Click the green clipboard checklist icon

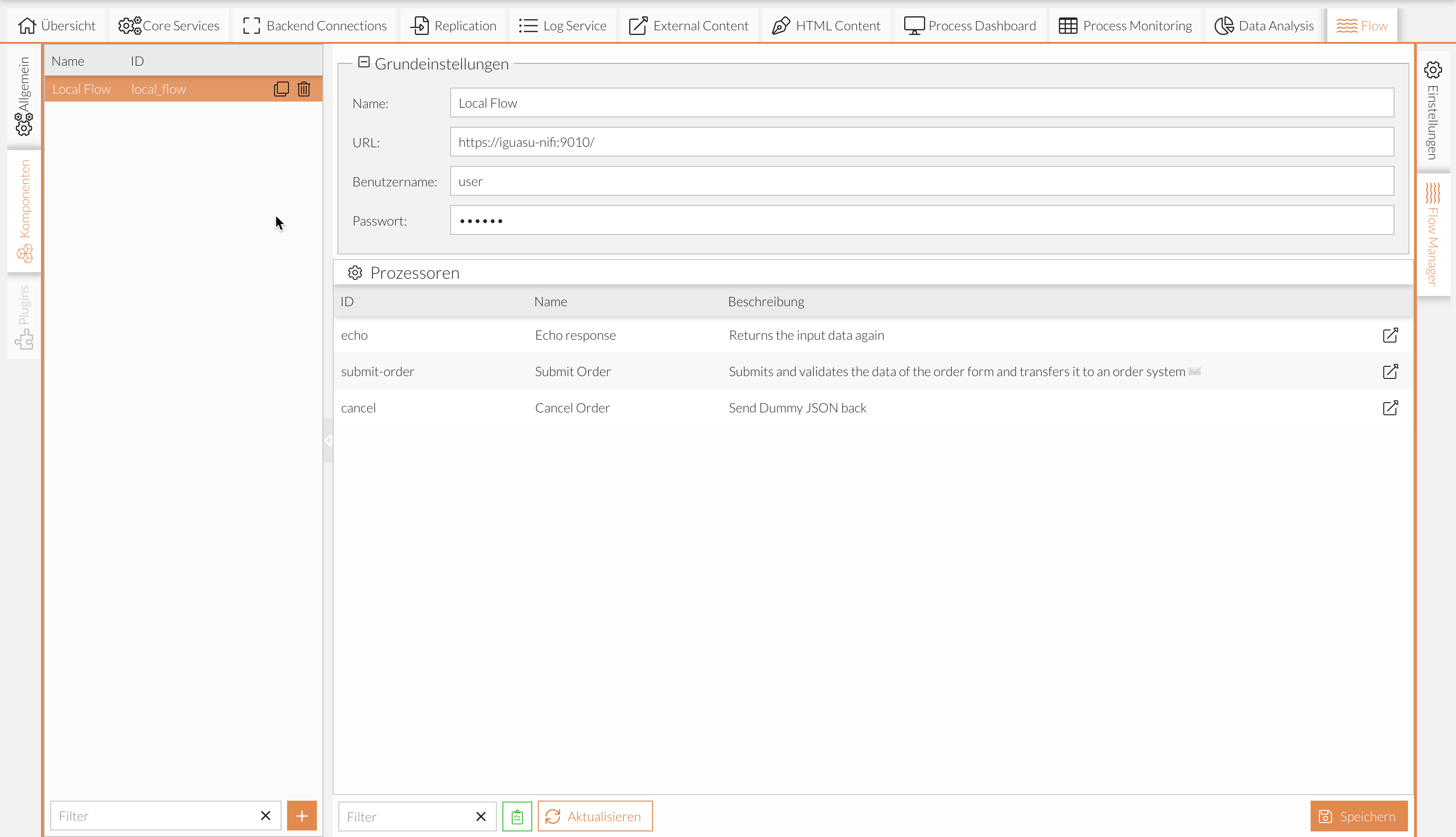517,816
